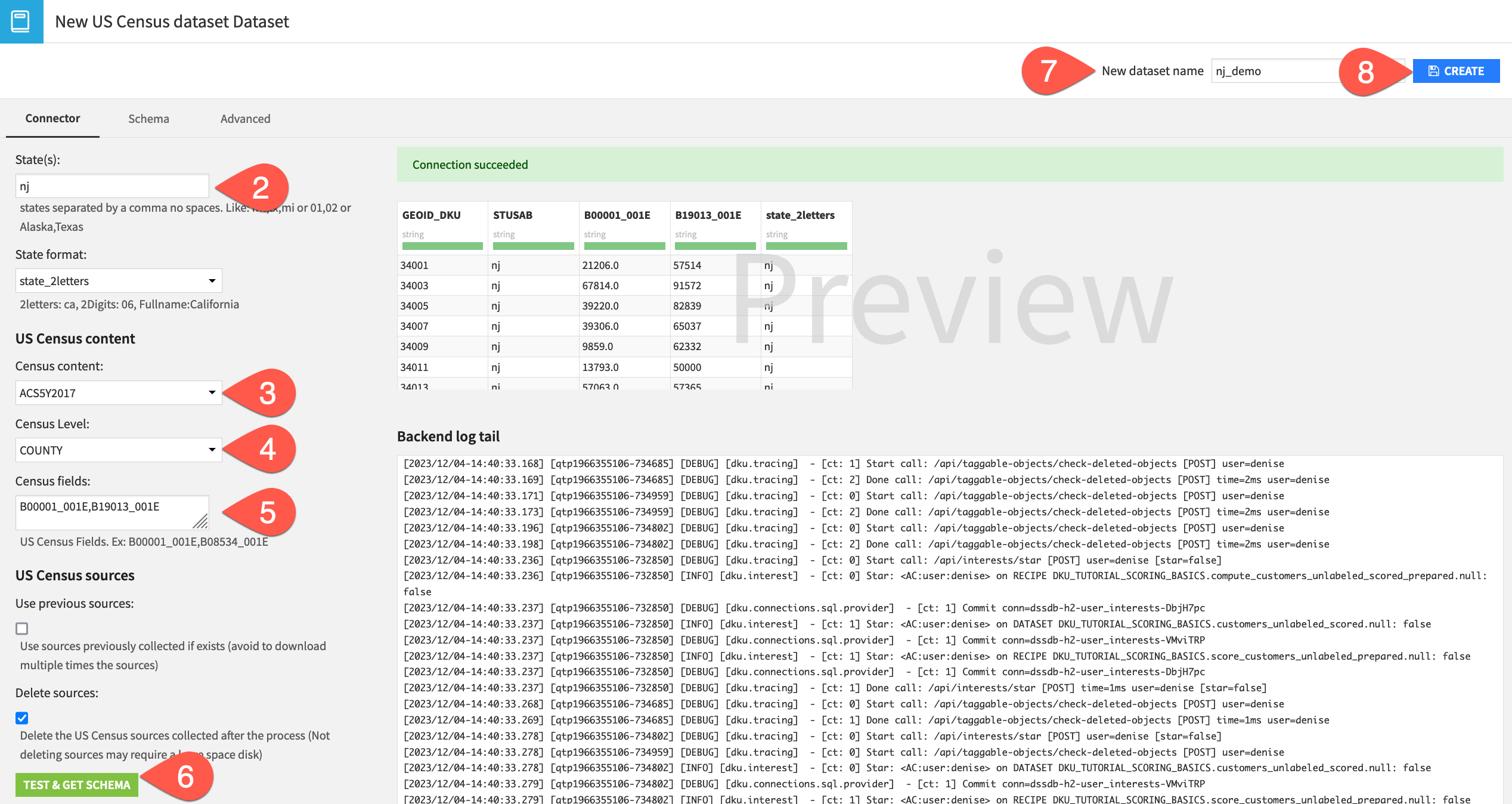Click the value 82839 in preview
The width and height of the screenshot is (1512, 804).
tap(687, 306)
